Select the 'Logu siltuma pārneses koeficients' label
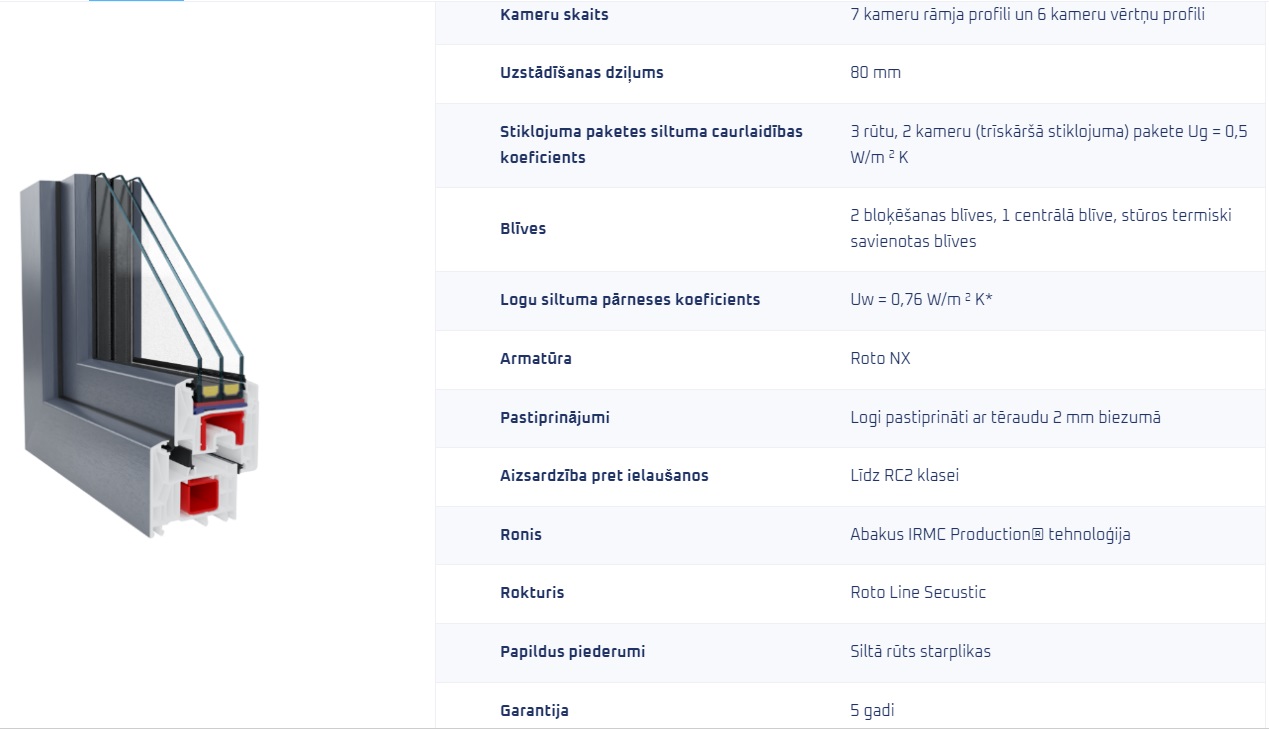 (x=630, y=300)
